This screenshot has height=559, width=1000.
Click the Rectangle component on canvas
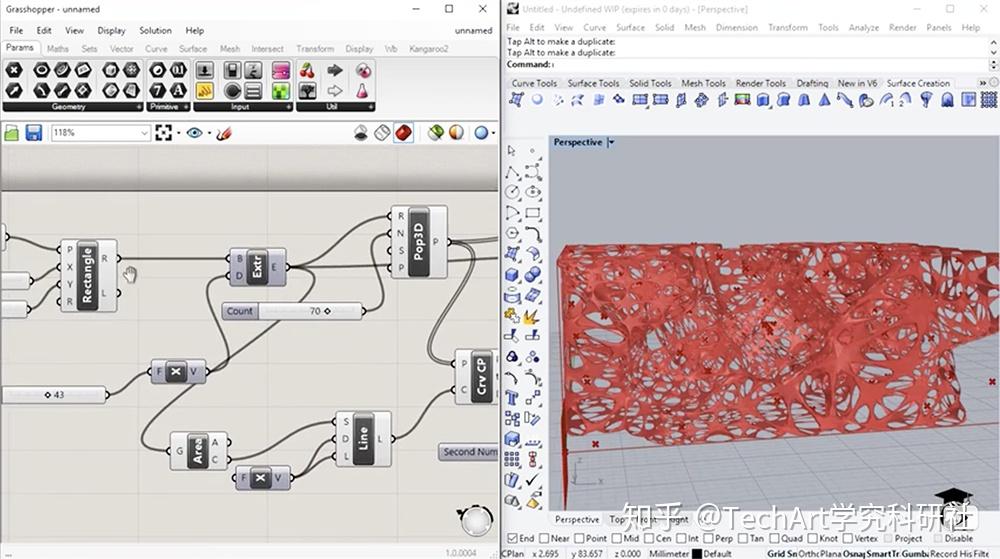tap(88, 276)
